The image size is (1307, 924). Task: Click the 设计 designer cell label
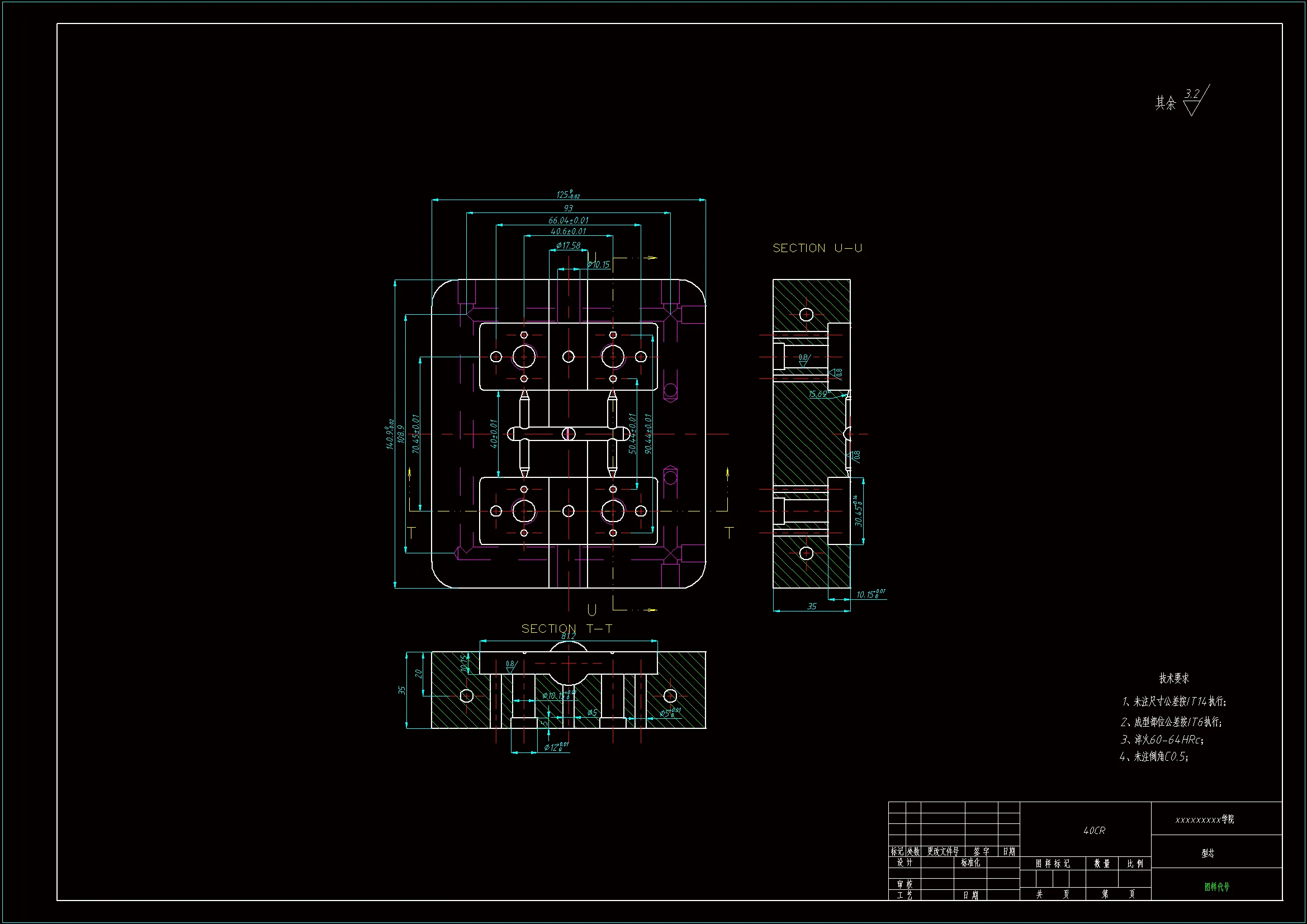point(905,863)
